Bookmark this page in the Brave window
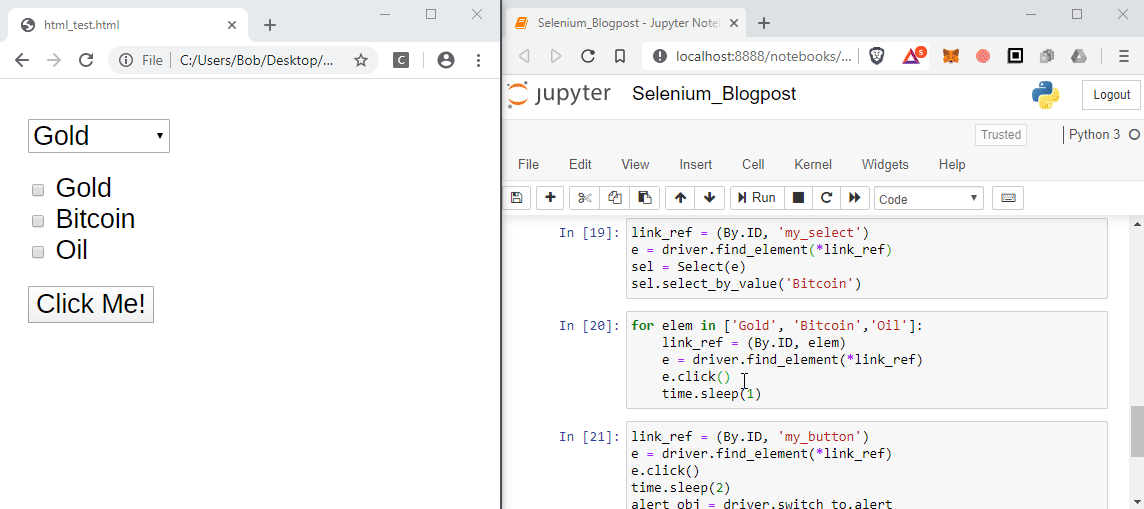 click(619, 56)
